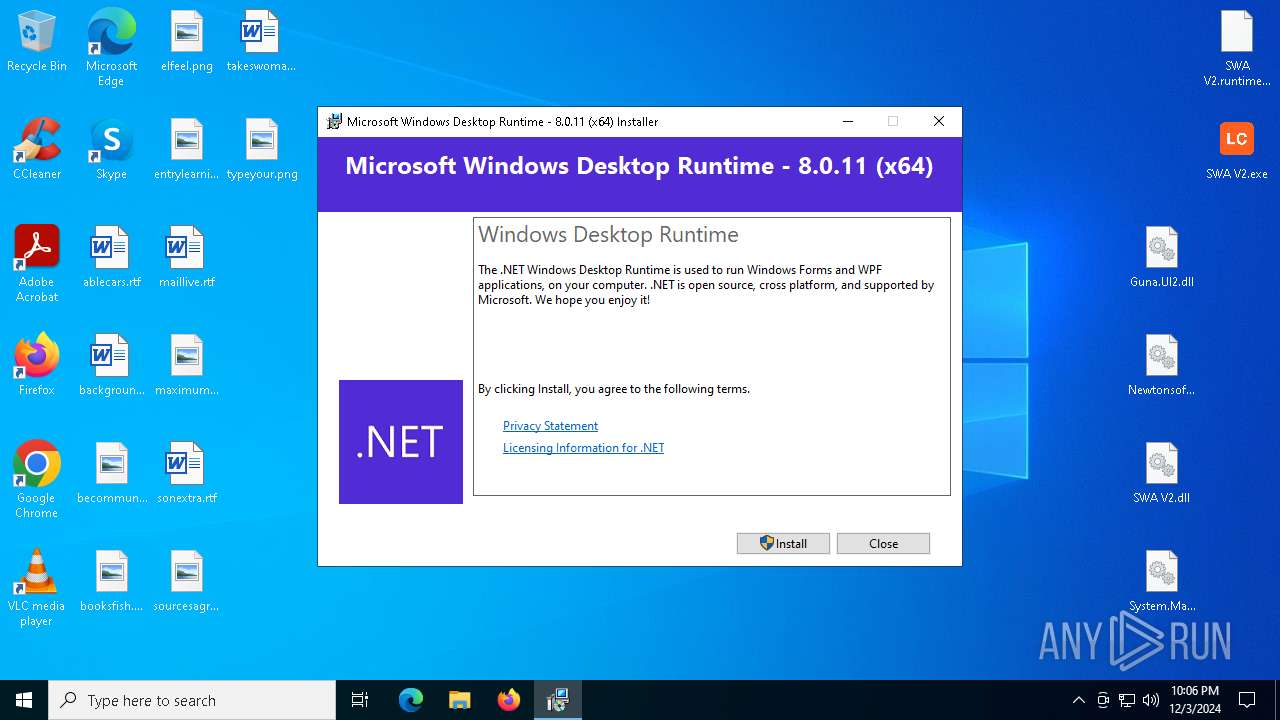Open the Windows Start menu

(24, 700)
